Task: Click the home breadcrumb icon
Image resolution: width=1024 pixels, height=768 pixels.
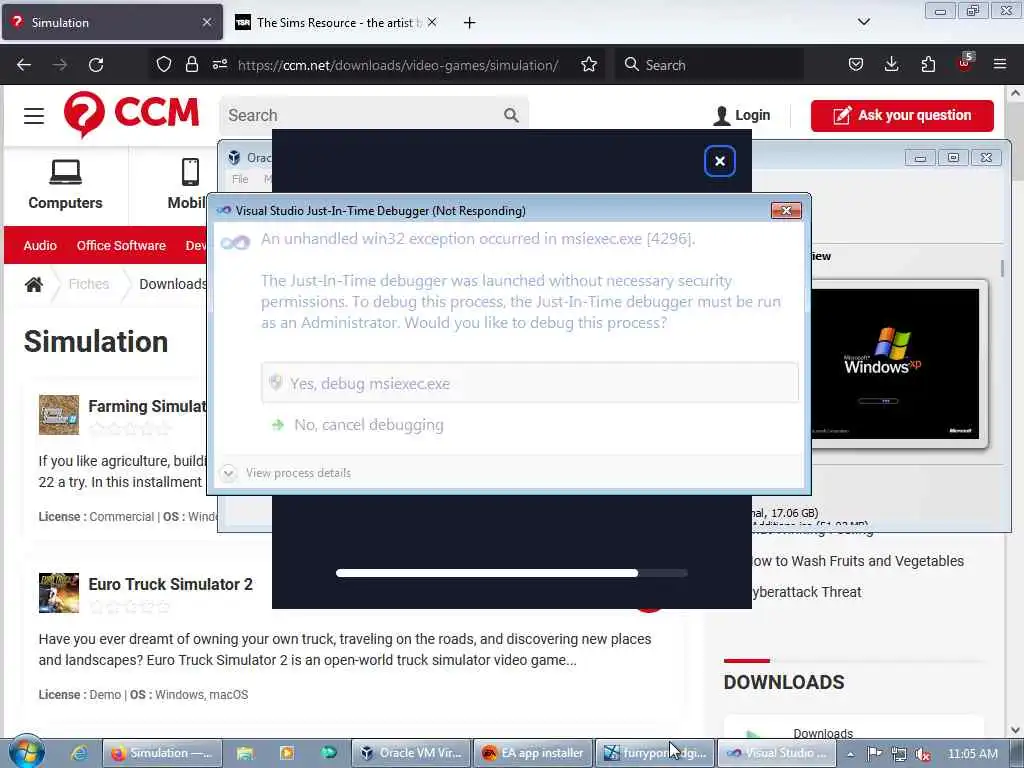Action: point(34,284)
